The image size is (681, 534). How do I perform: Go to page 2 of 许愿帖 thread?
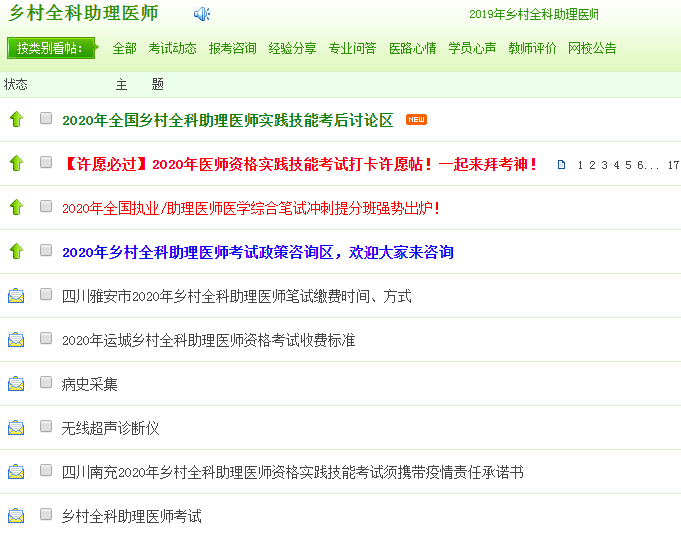pos(593,165)
